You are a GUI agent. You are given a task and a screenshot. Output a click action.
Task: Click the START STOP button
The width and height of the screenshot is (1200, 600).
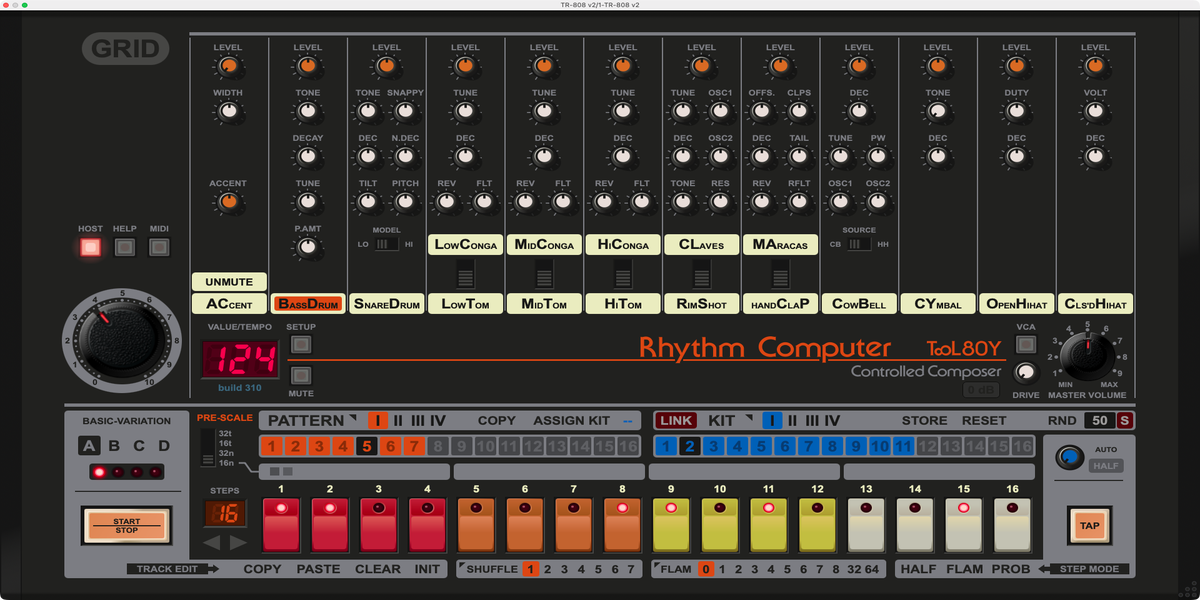(x=127, y=525)
